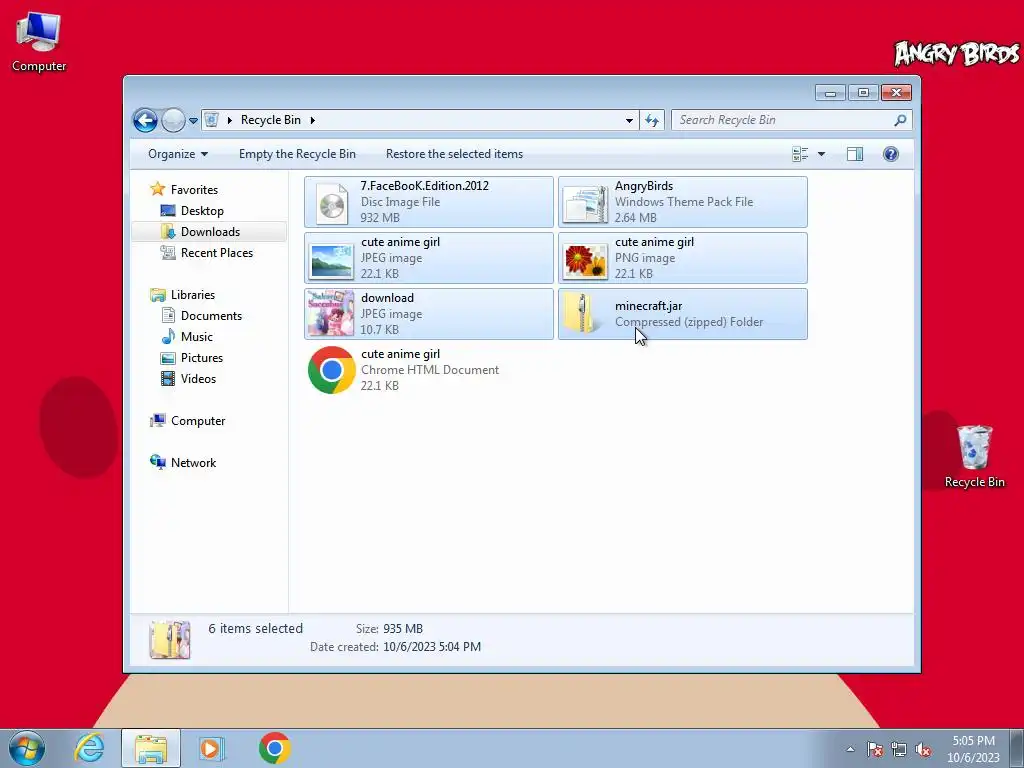The image size is (1024, 768).
Task: Select Network in navigation pane
Action: 193,463
